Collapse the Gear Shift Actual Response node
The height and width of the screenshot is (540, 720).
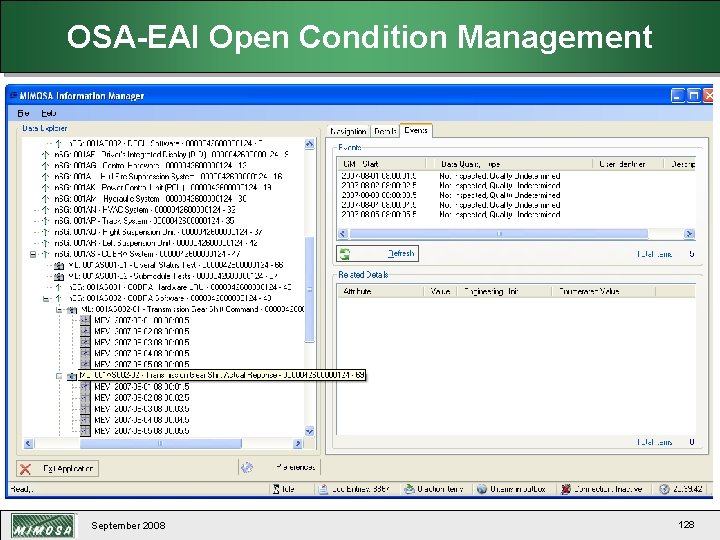tap(59, 376)
